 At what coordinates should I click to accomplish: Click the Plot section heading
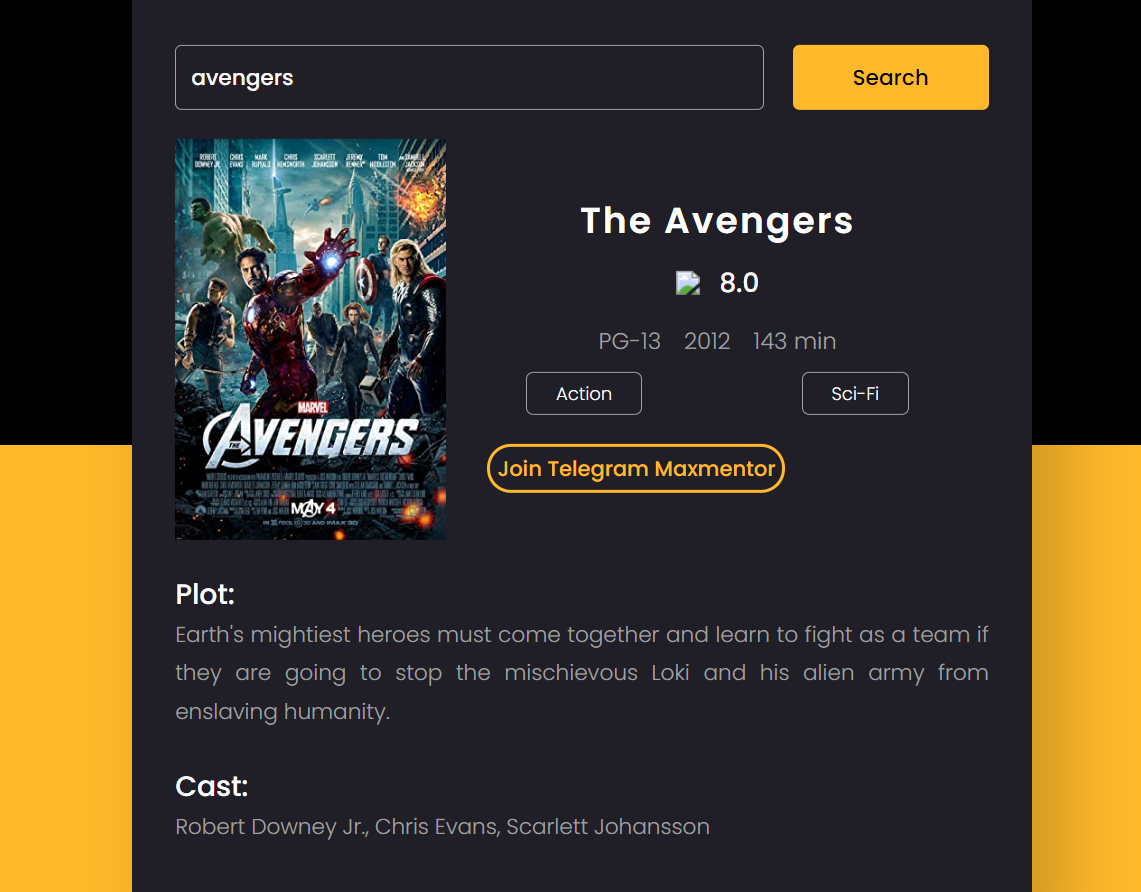click(204, 594)
